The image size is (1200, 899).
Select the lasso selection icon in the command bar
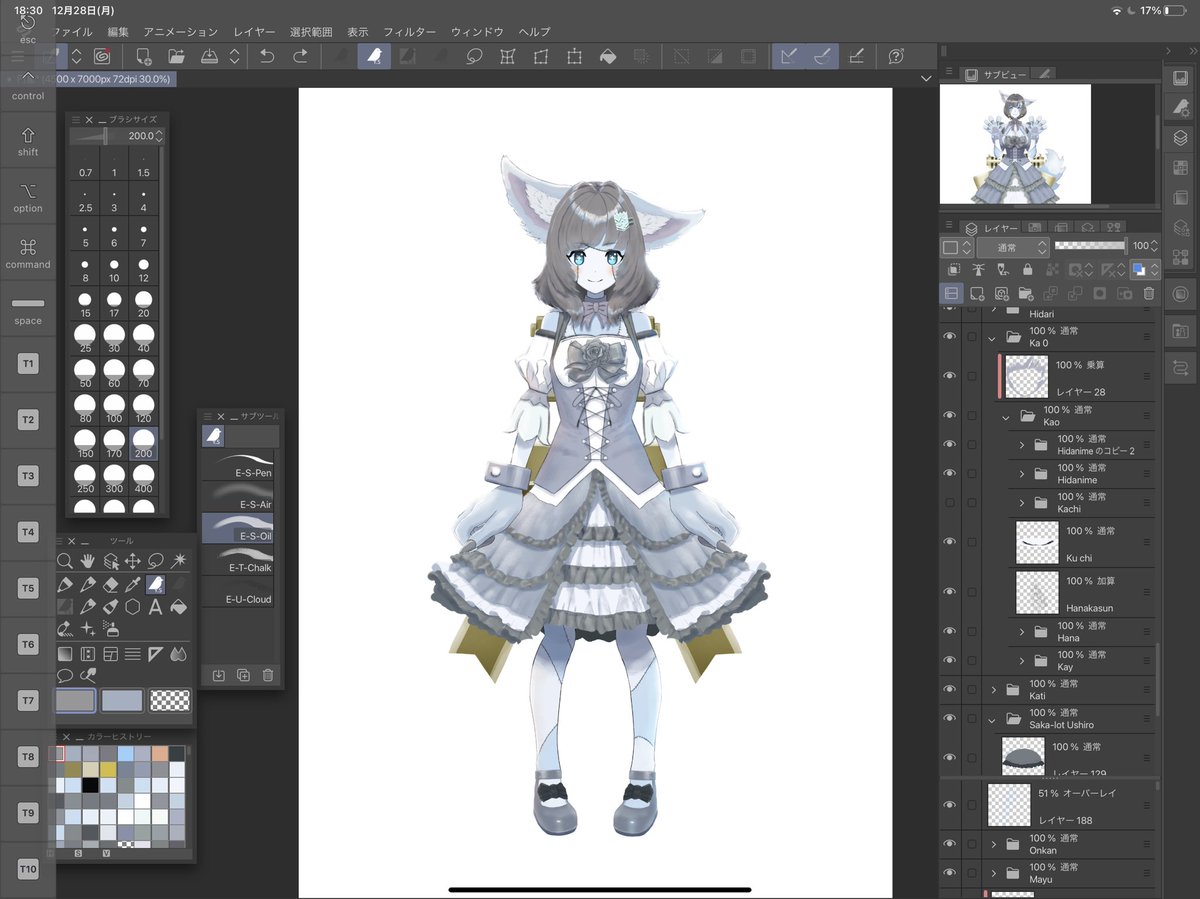[475, 56]
